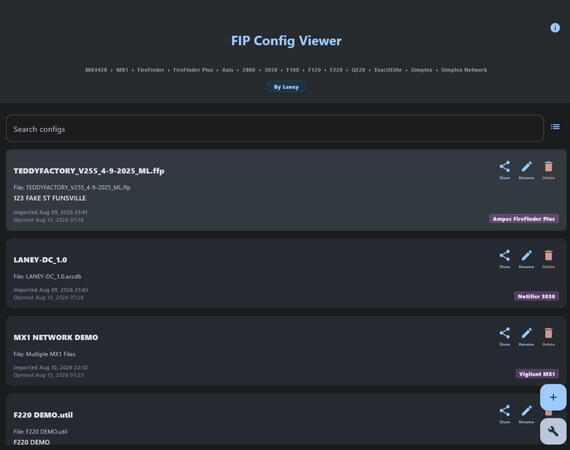Delete the TEDDYFACTORY config

tap(549, 170)
